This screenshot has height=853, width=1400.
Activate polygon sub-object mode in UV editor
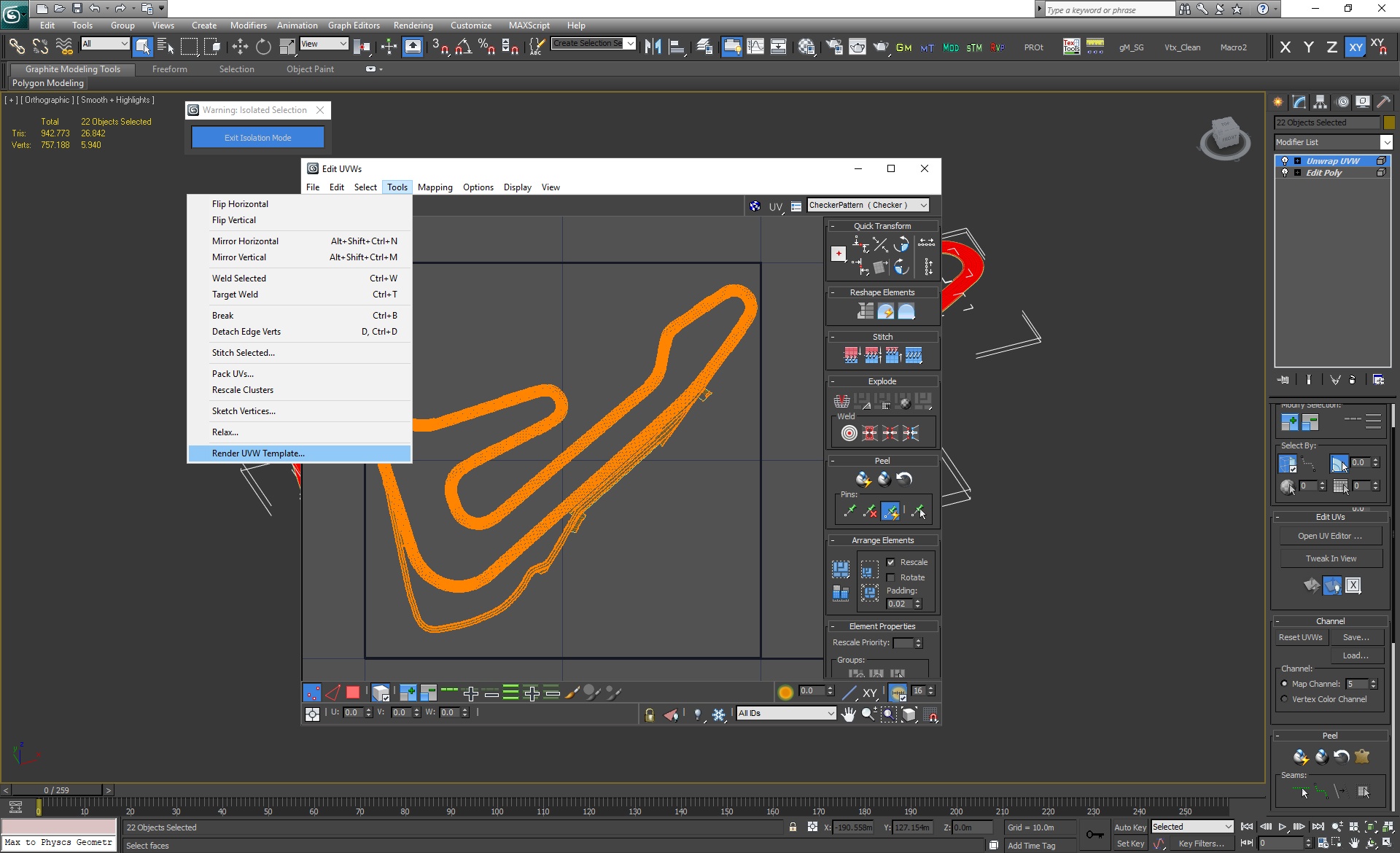tap(353, 693)
